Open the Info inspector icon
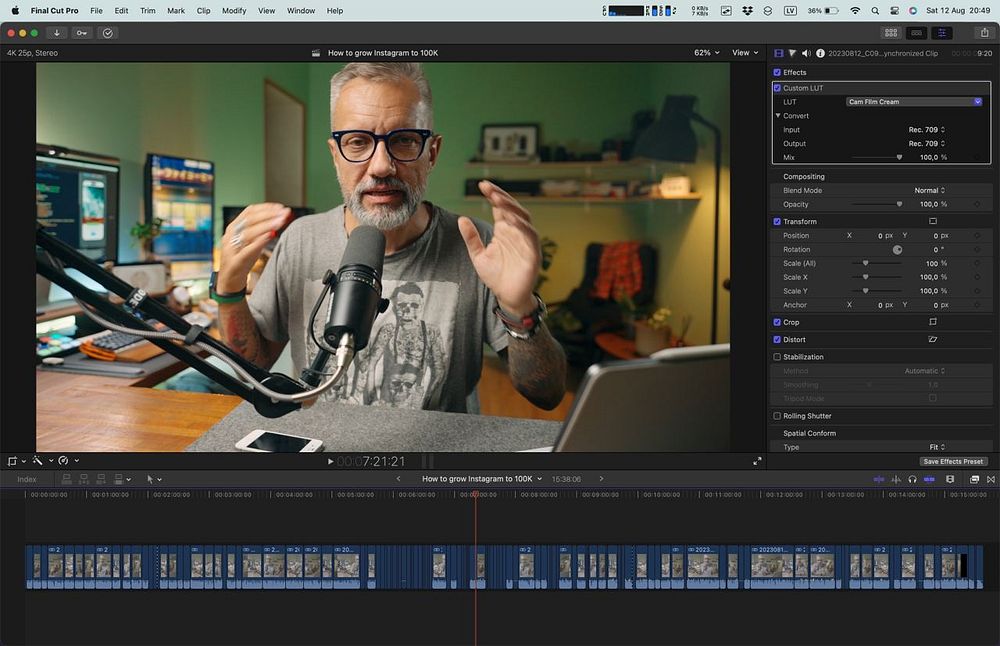The width and height of the screenshot is (1000, 646). [x=820, y=53]
